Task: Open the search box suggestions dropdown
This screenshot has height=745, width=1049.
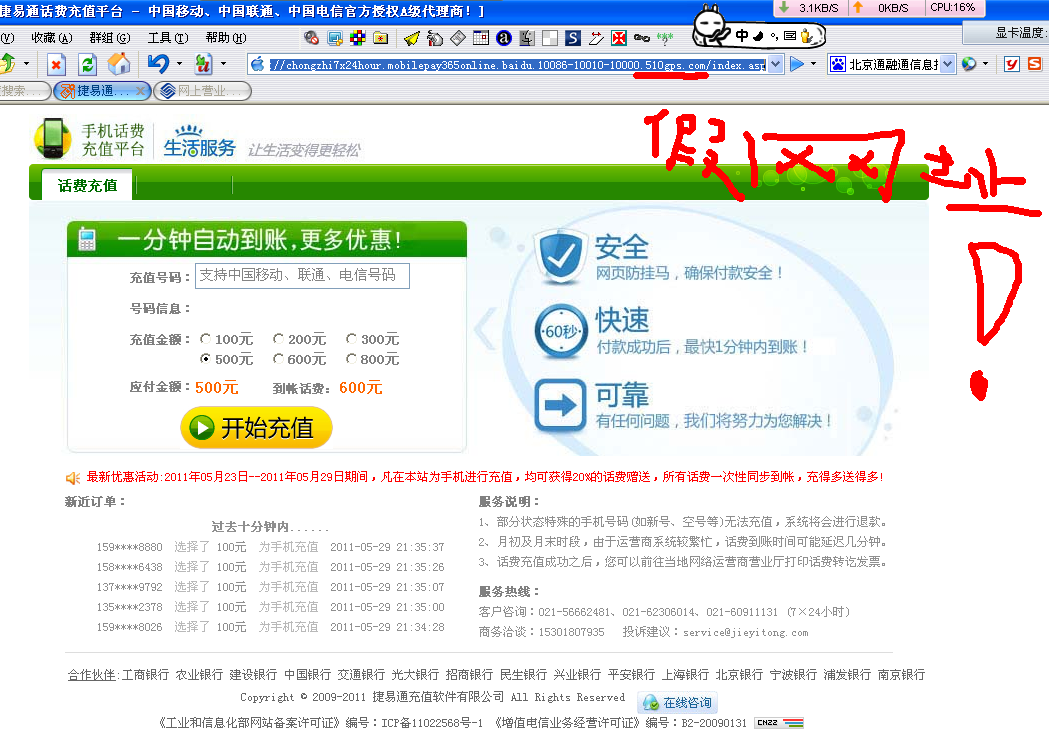Action: [x=948, y=64]
